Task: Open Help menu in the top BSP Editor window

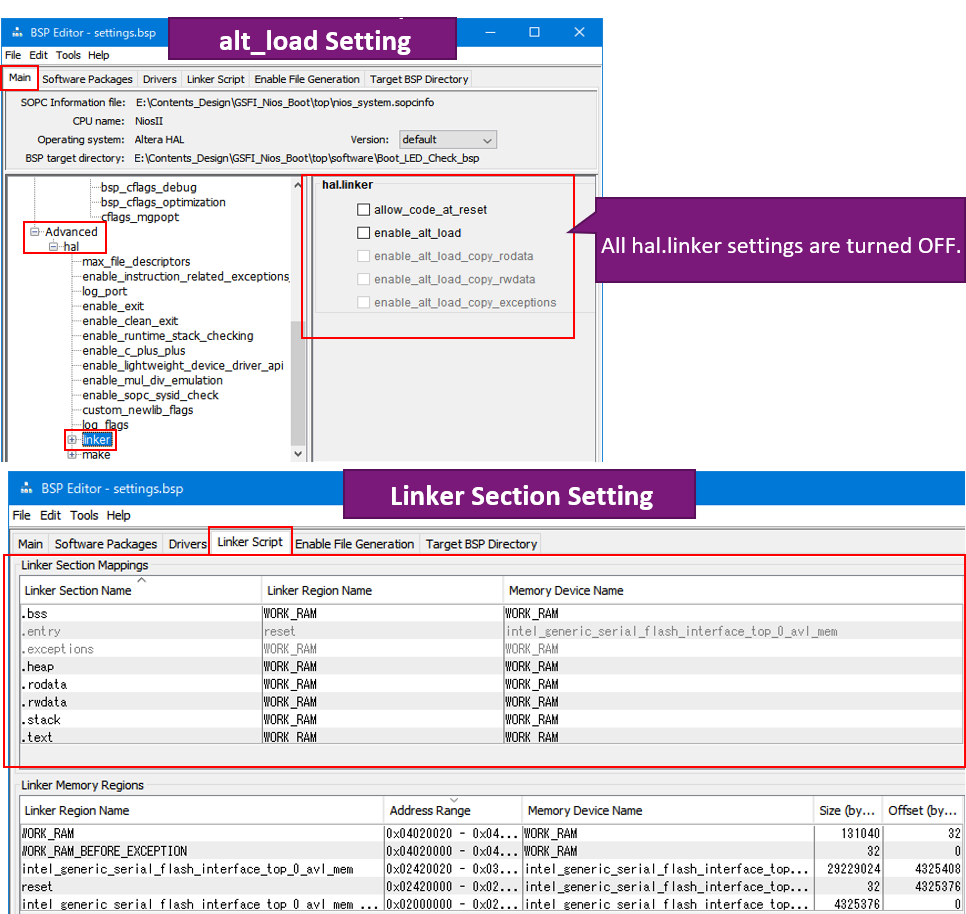Action: pyautogui.click(x=99, y=55)
